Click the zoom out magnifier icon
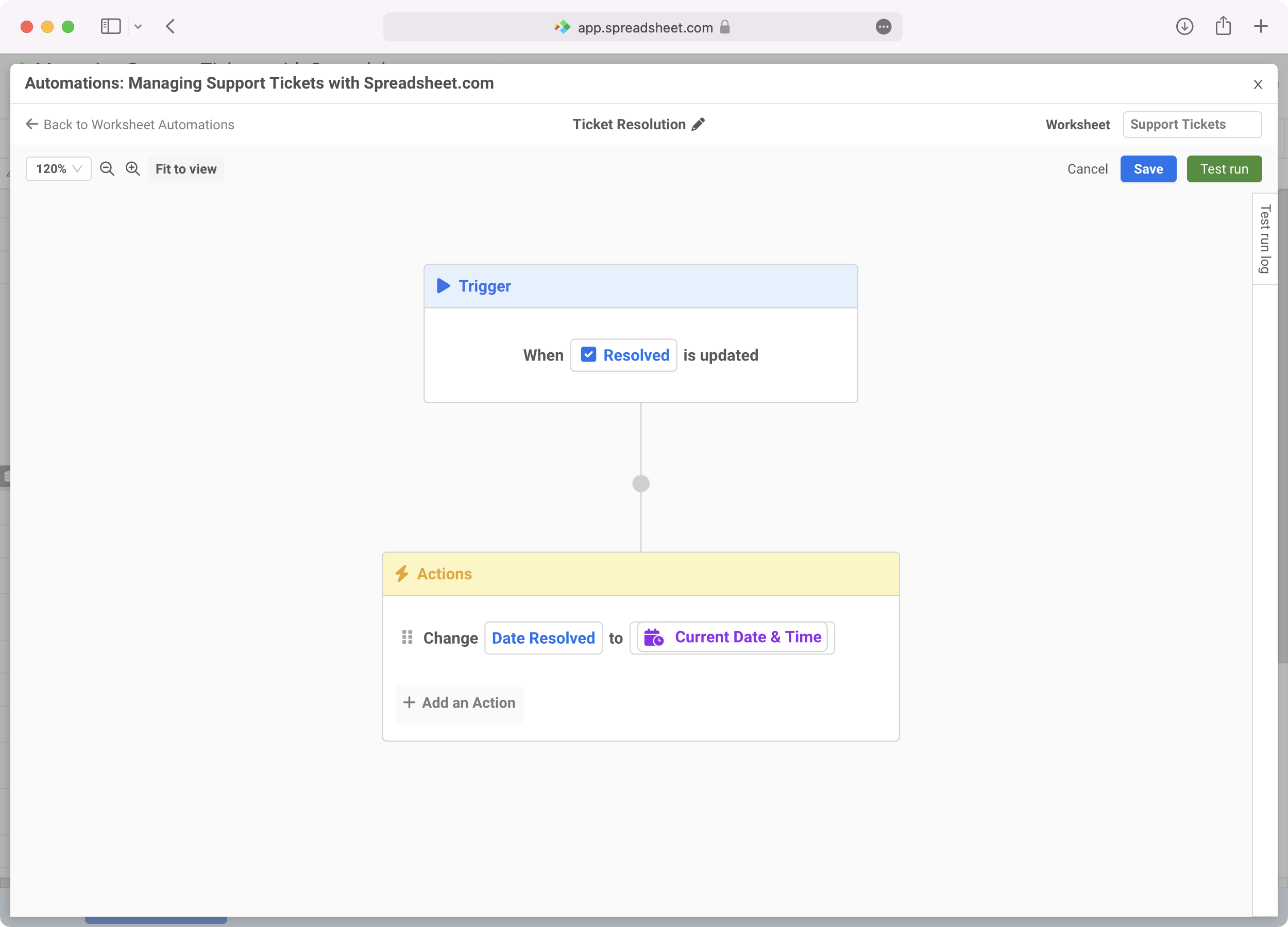 pos(107,168)
